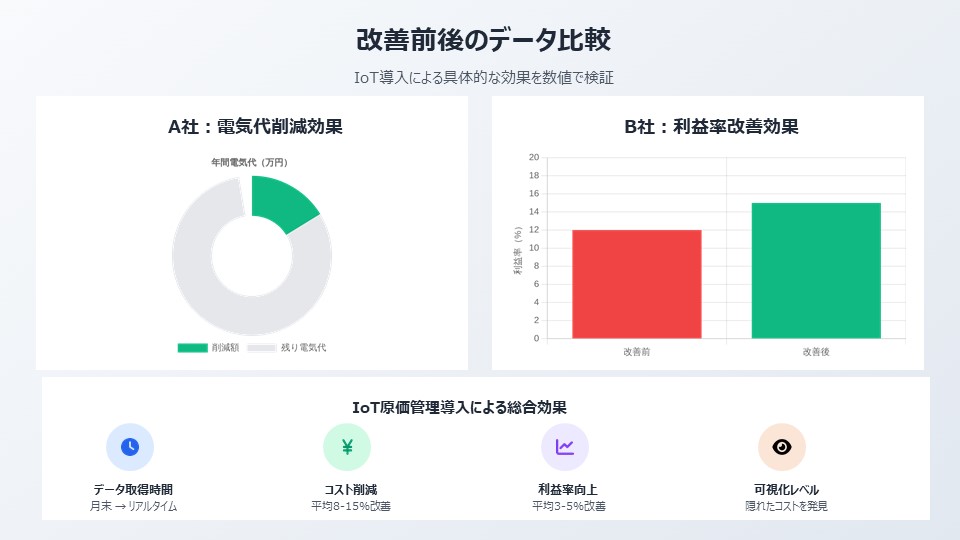
Task: Click the 利益率向上 label
Action: coord(568,489)
